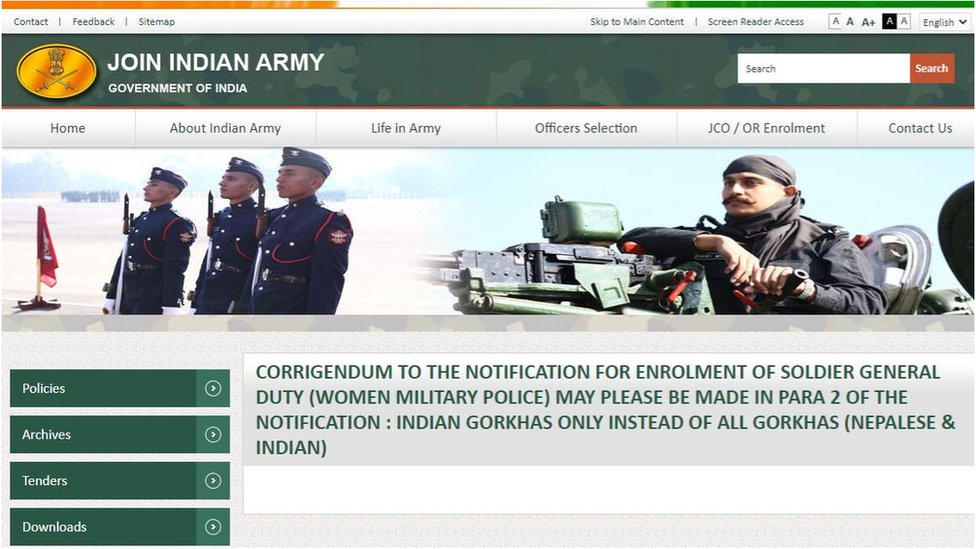
Task: Open the English language dropdown
Action: (x=944, y=22)
